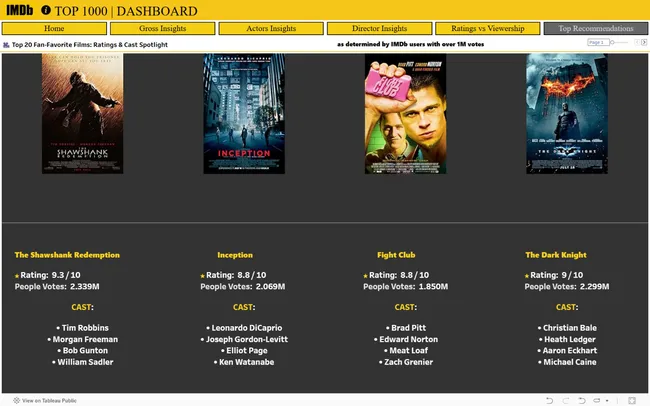Click the 'Inception' title text

point(235,255)
